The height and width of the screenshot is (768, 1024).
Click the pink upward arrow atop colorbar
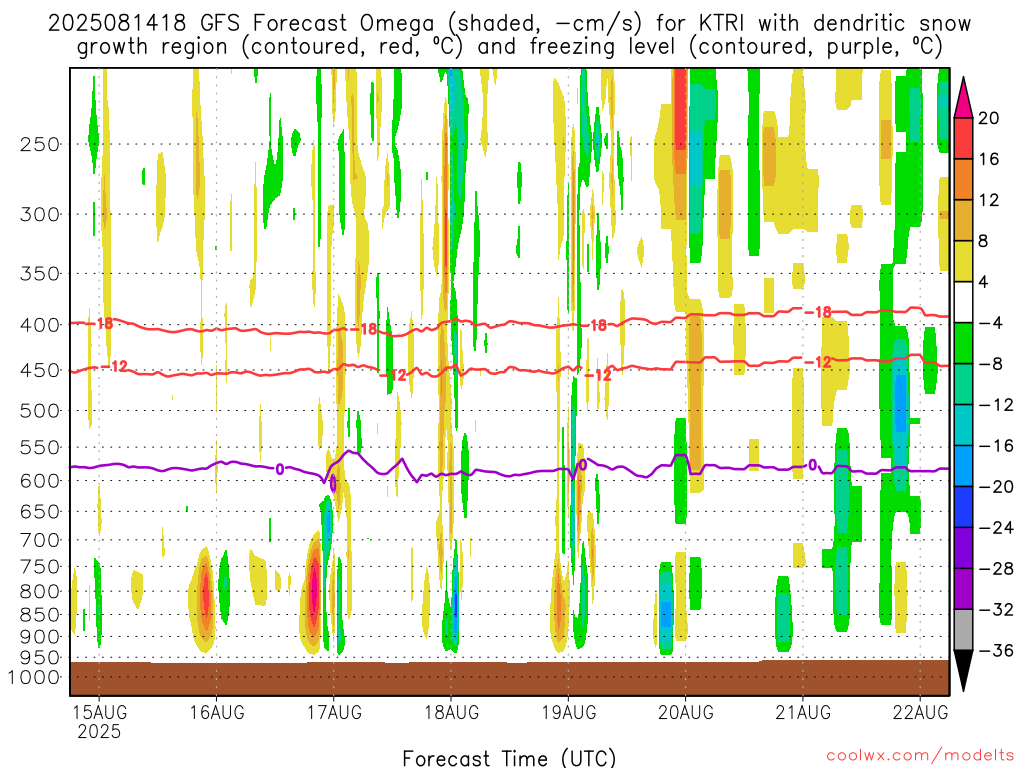pos(963,98)
